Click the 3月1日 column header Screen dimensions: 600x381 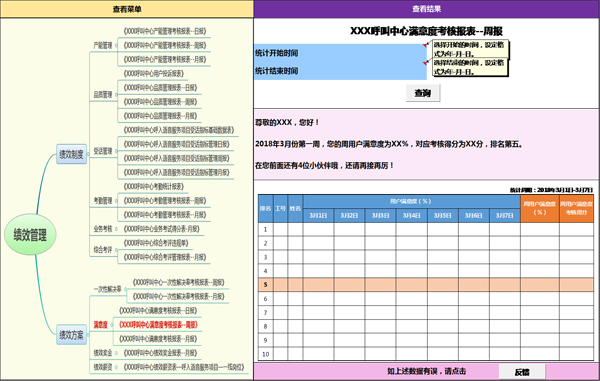point(318,216)
